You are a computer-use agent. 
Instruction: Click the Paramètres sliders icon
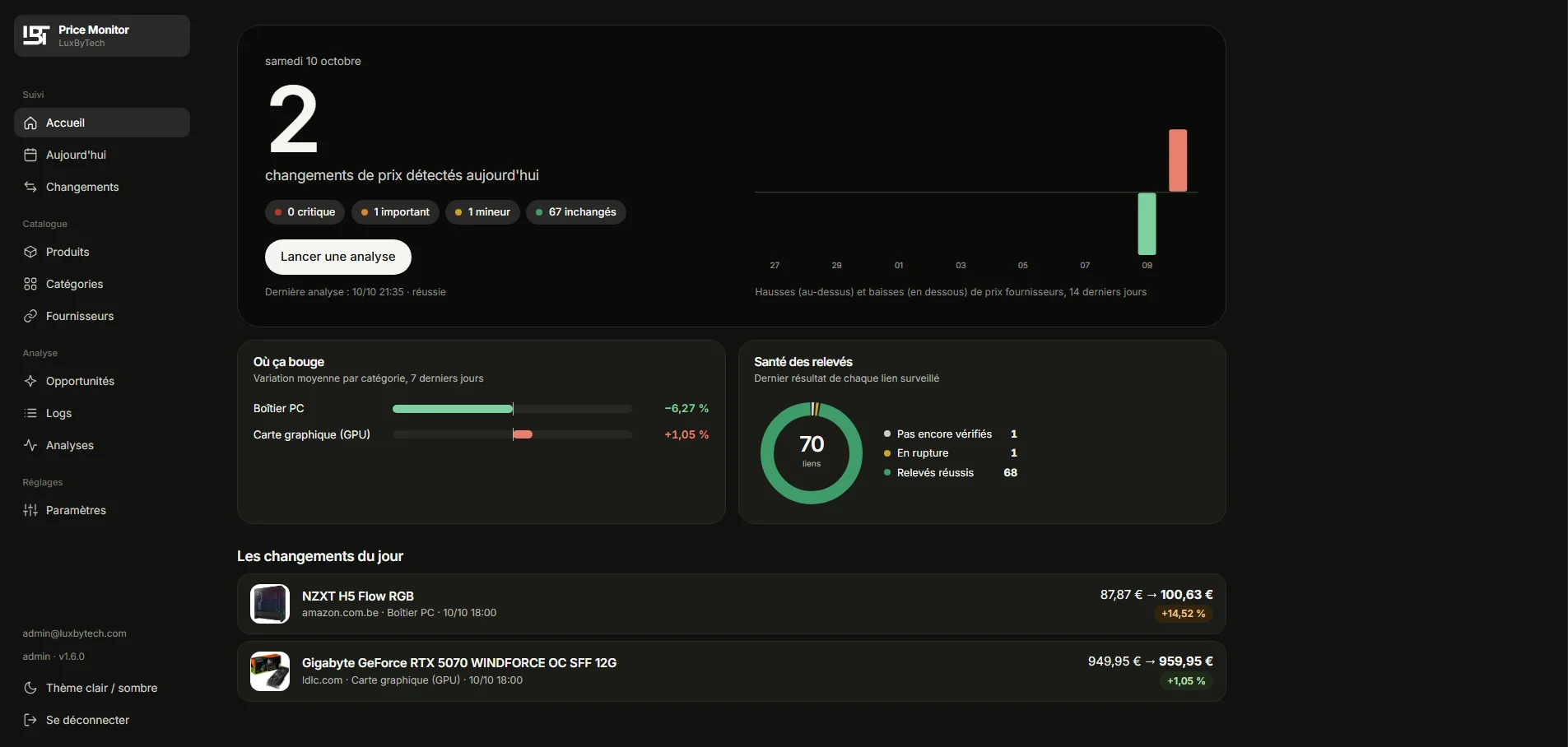point(30,510)
